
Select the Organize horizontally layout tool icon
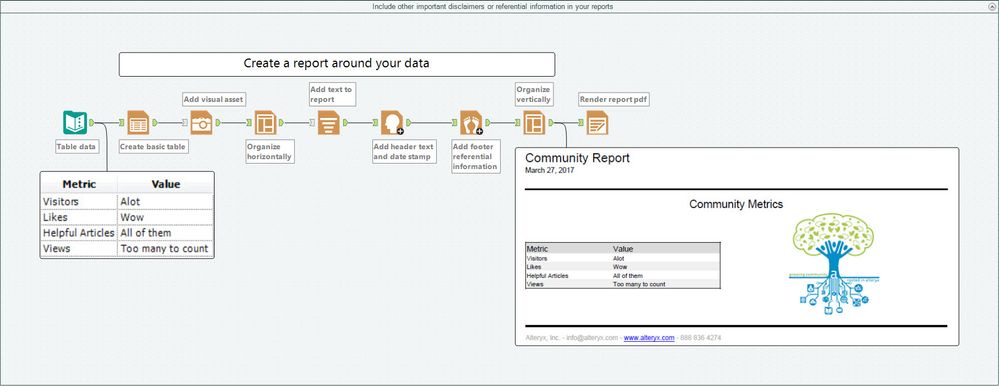[265, 122]
